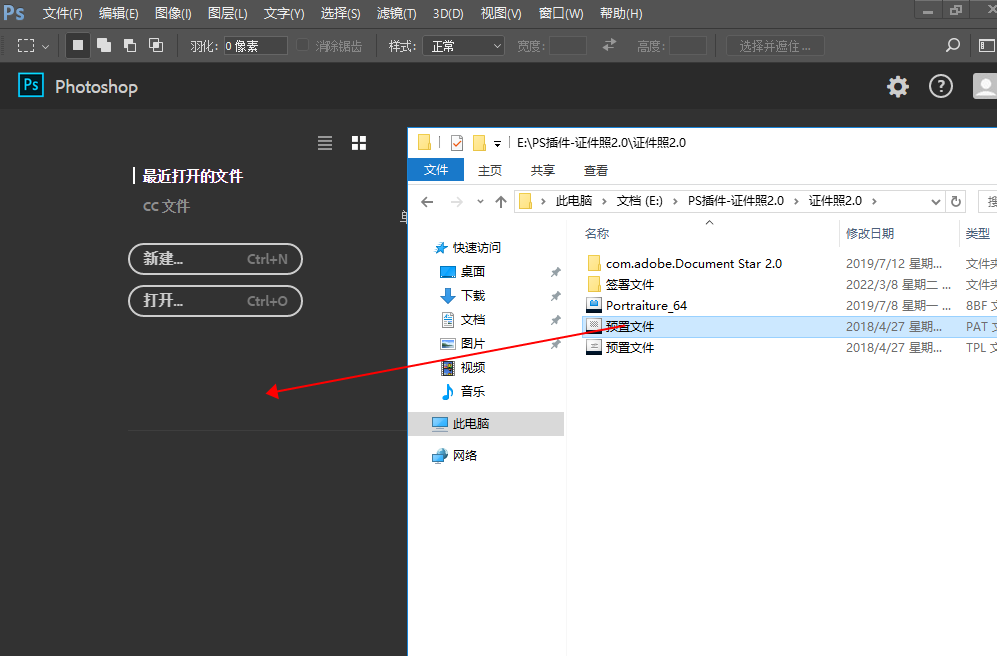Open the 编辑(E) menu

click(118, 13)
